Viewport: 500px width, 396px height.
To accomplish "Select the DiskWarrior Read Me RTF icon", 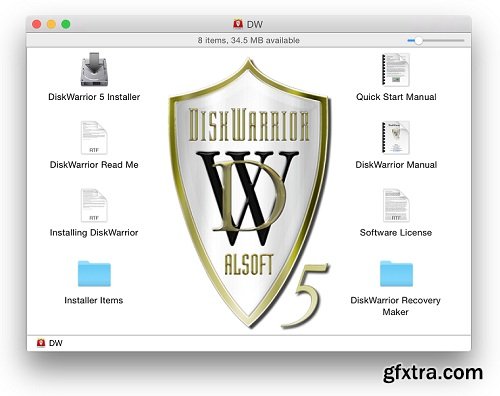I will click(94, 138).
